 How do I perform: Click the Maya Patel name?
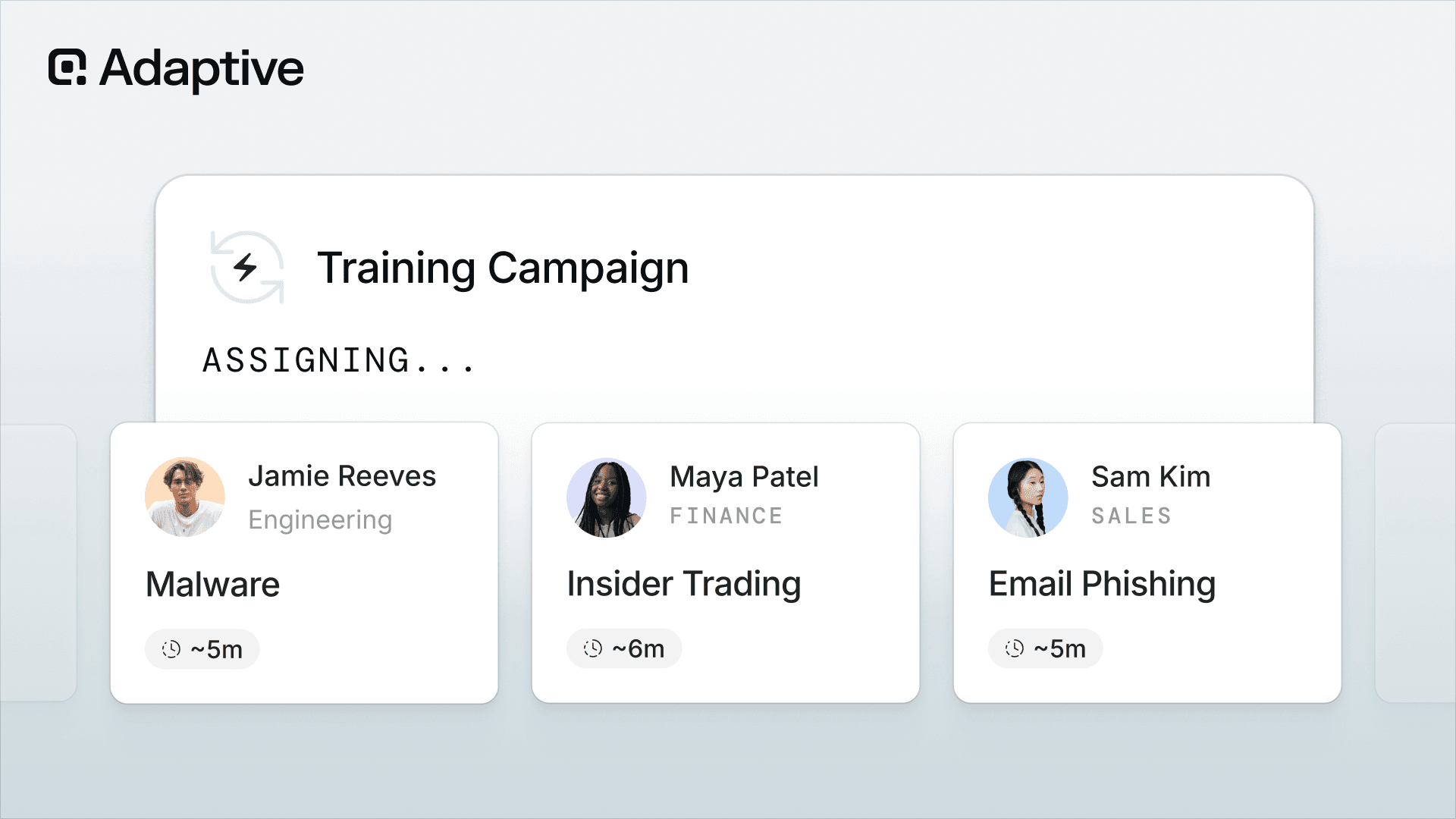pyautogui.click(x=744, y=476)
